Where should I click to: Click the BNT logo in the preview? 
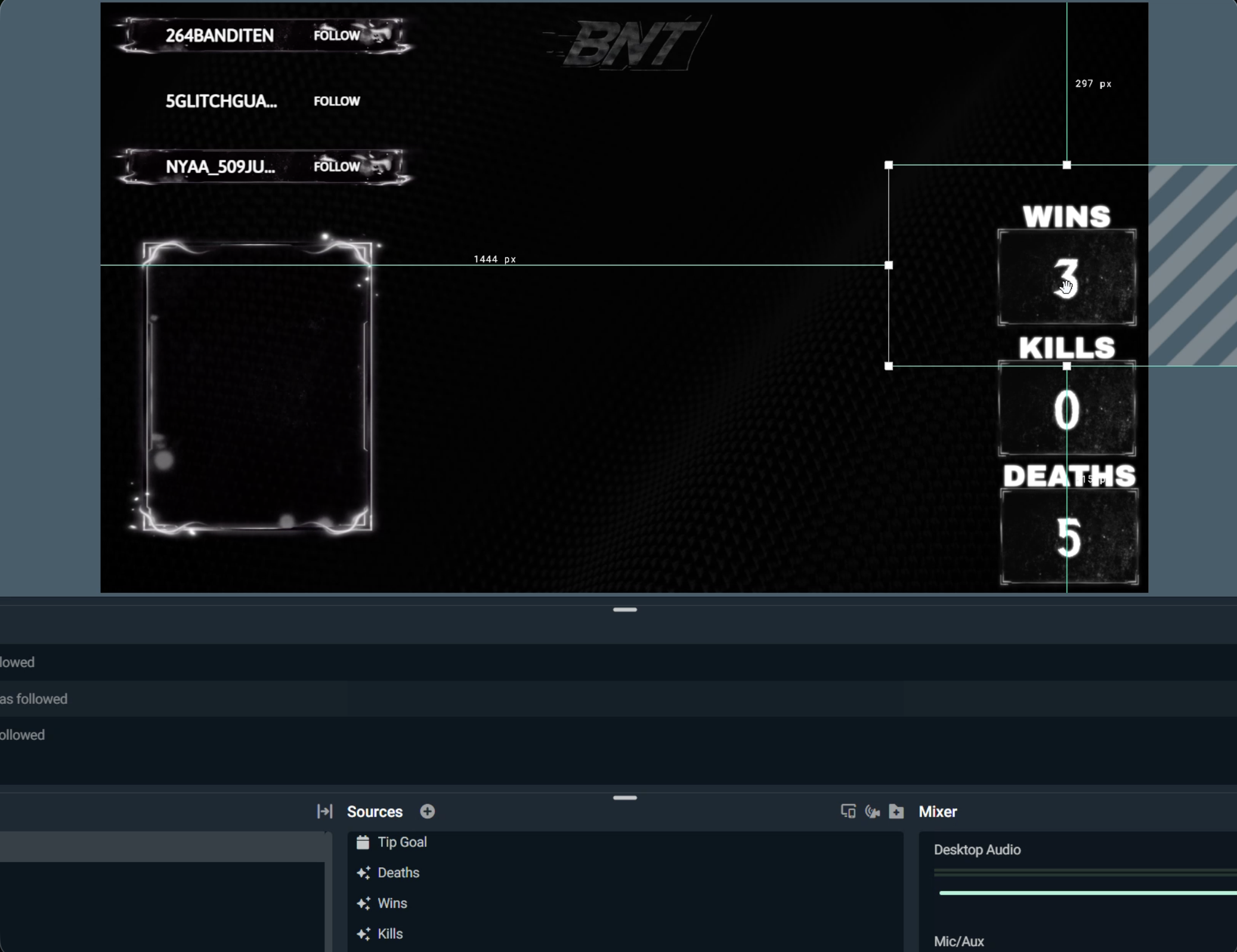click(x=631, y=43)
